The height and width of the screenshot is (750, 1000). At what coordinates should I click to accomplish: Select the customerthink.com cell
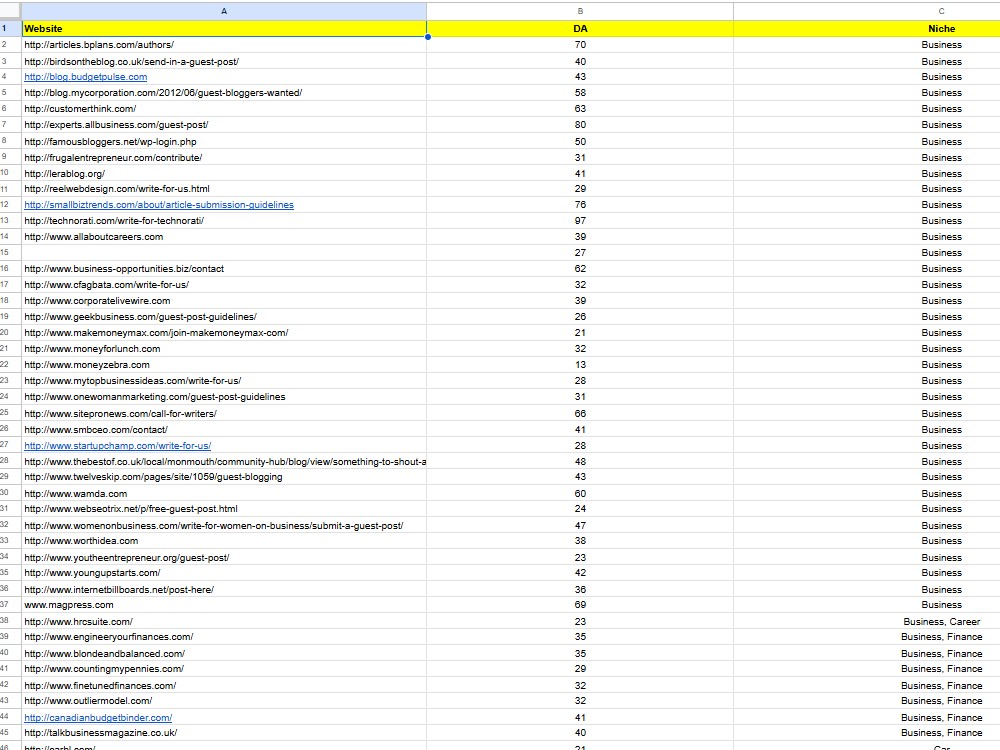[x=224, y=108]
